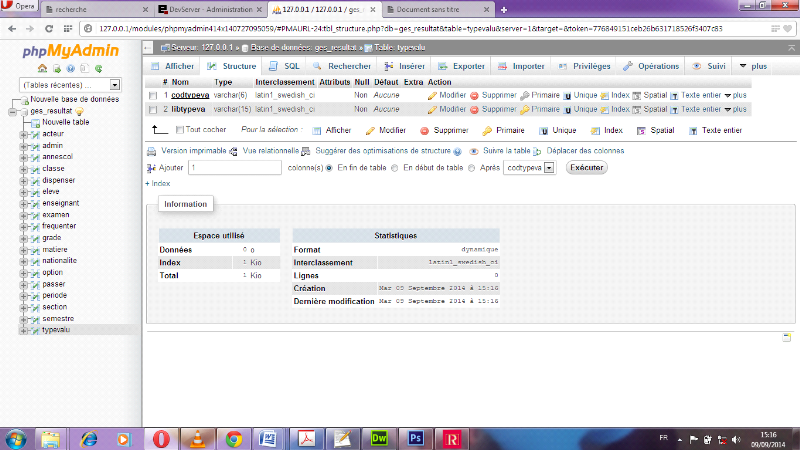
Task: Click printer icon for Version imprimable
Action: click(x=152, y=151)
